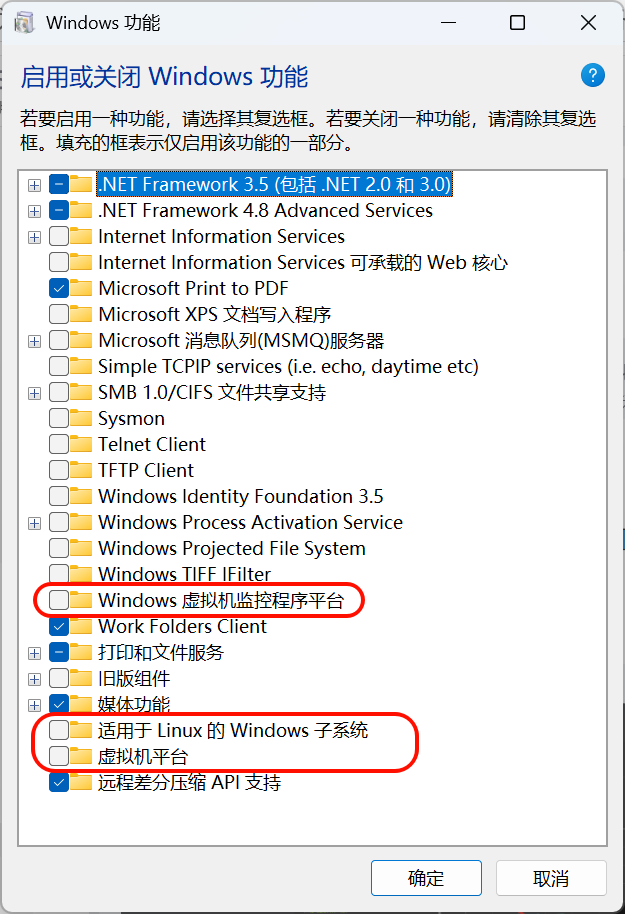Enable the Telnet Client checkbox
The width and height of the screenshot is (625, 914).
coord(59,444)
